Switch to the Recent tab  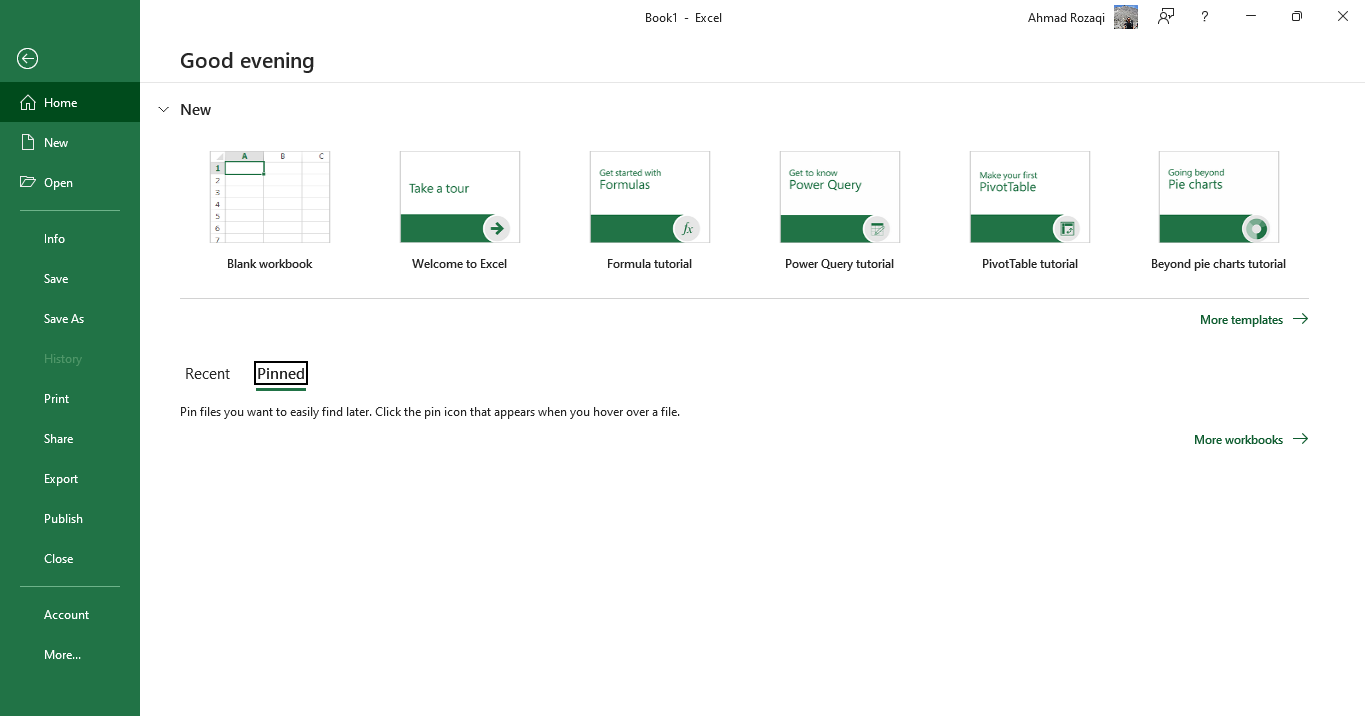click(x=208, y=373)
